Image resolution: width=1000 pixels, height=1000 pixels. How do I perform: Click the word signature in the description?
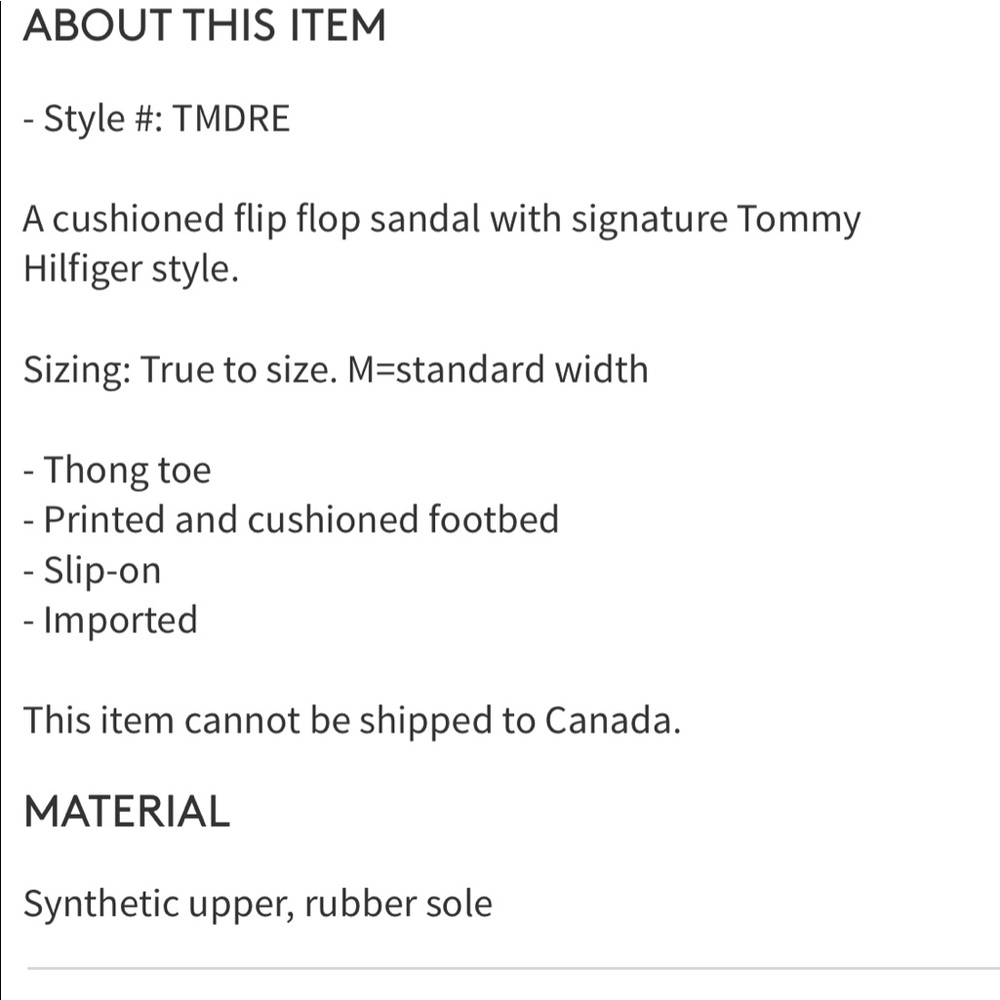coord(649,221)
